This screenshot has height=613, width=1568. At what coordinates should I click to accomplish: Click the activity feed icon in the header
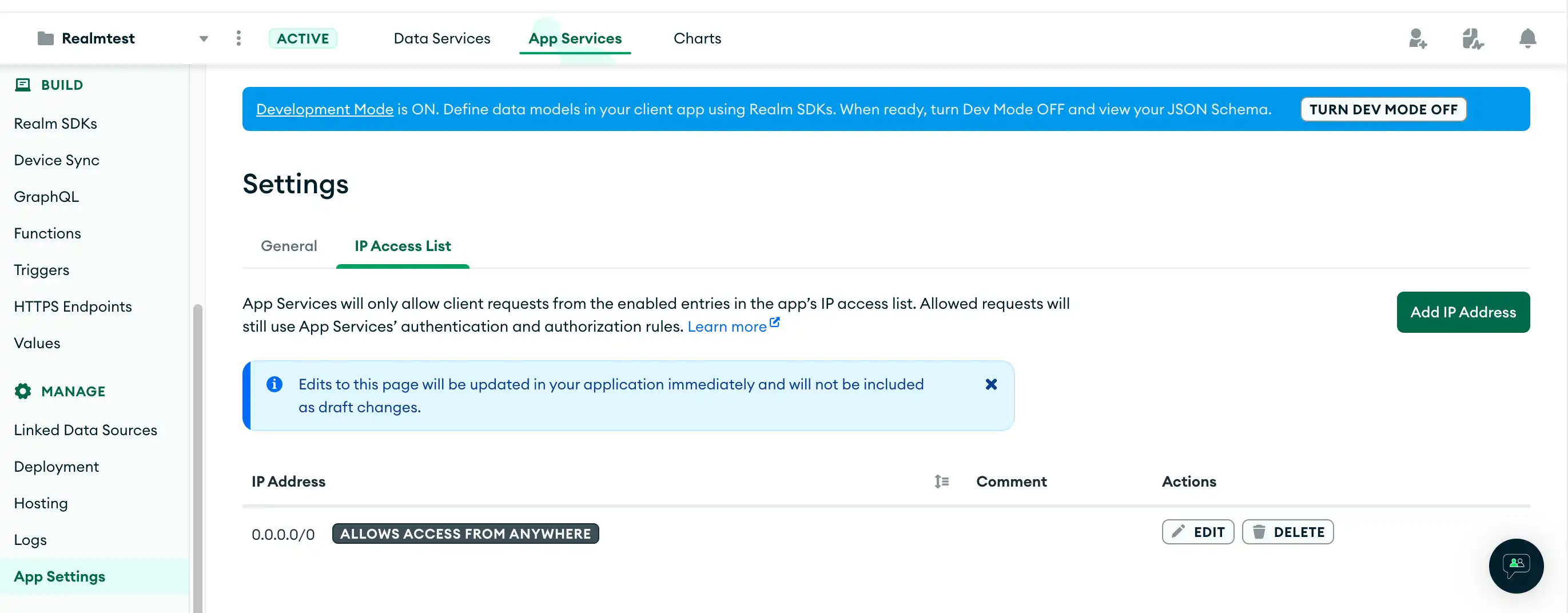point(1473,38)
